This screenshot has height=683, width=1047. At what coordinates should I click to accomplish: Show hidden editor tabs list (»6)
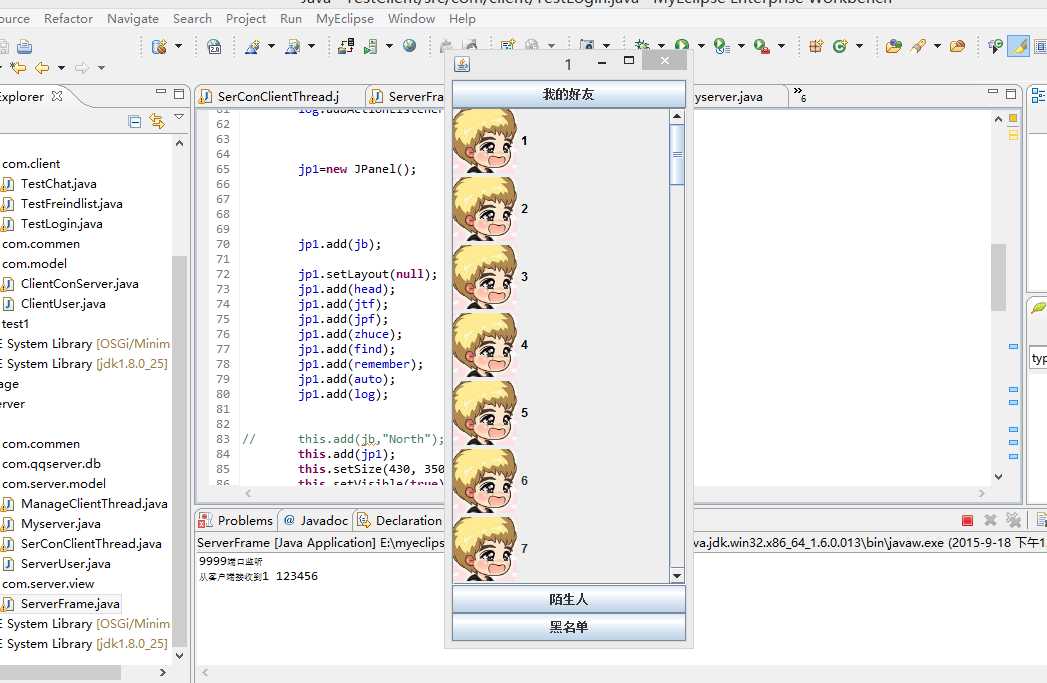coord(799,94)
